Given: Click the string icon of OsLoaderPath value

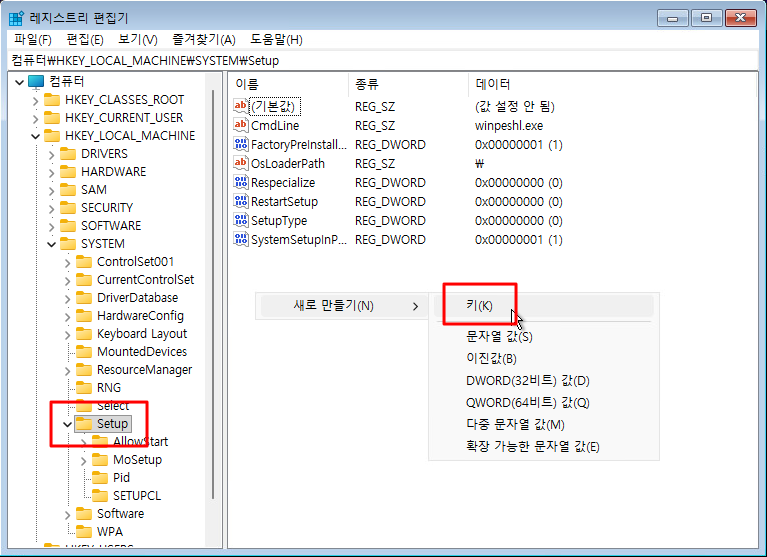Looking at the screenshot, I should click(241, 163).
